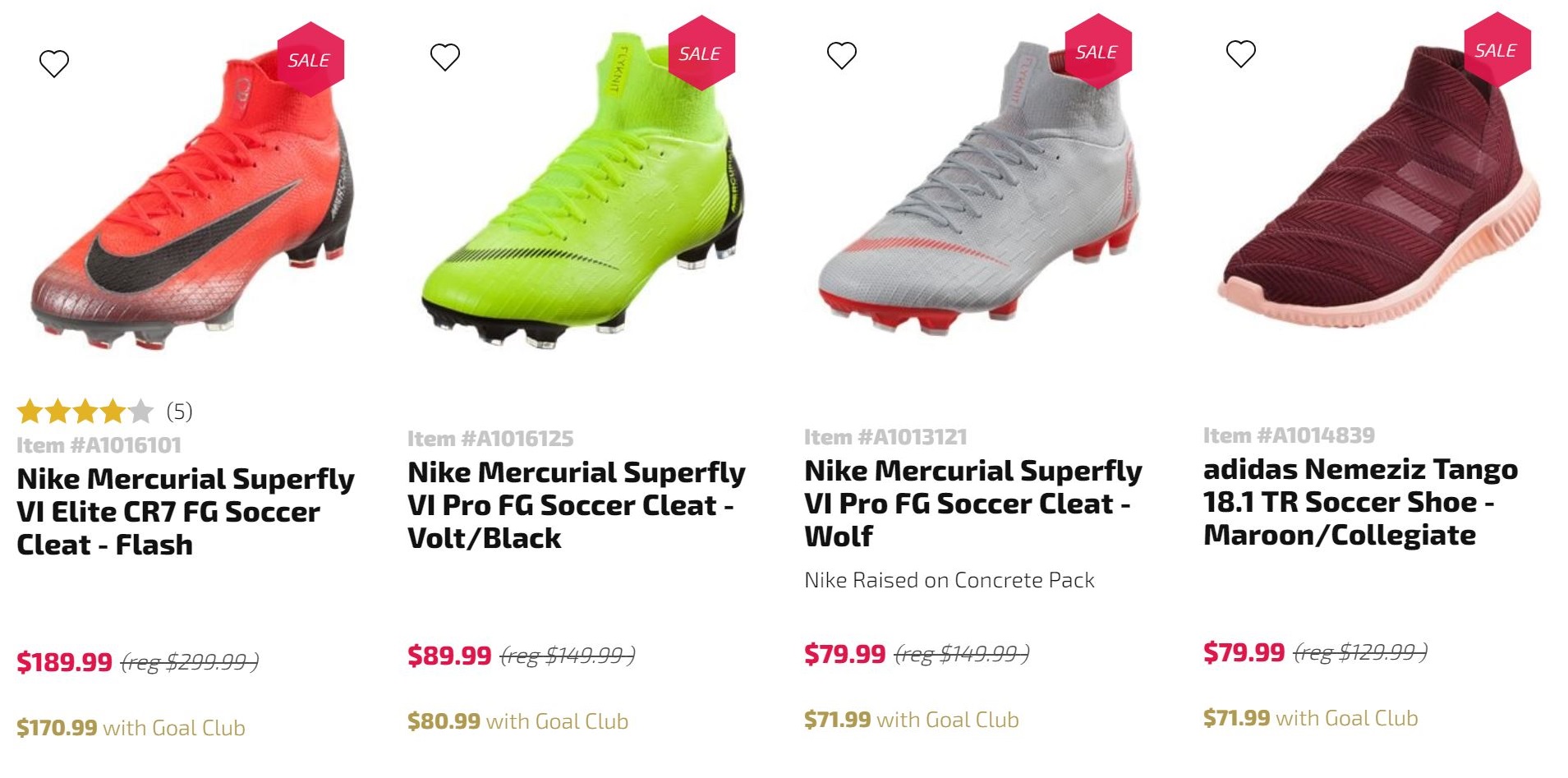
Task: Open Superfly VI Pro Wolf title link
Action: click(x=973, y=504)
